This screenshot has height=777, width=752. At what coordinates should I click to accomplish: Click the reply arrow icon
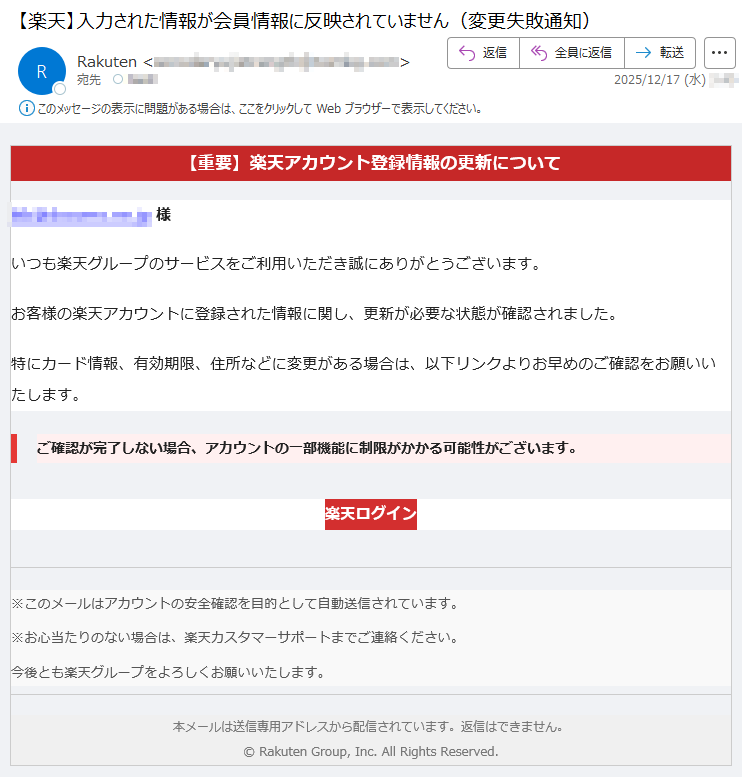(466, 53)
